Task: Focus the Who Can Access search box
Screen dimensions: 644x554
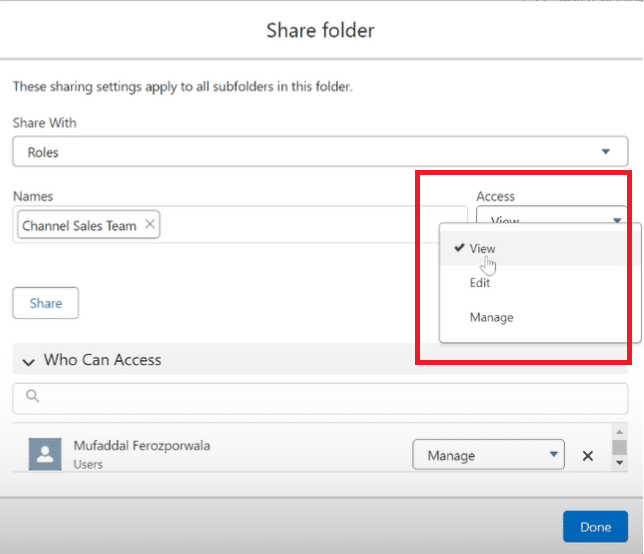Action: coord(320,397)
